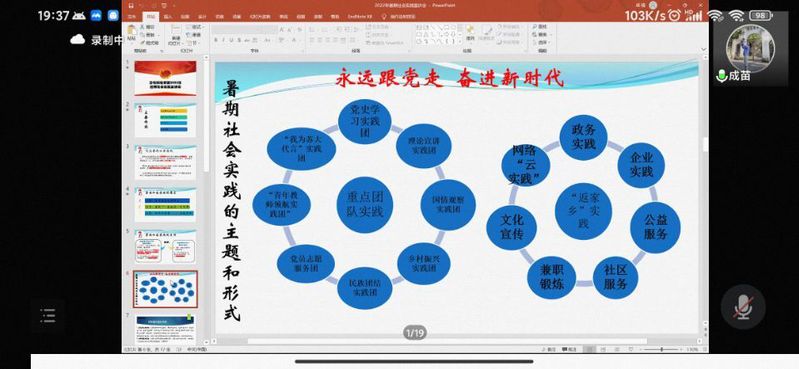Click the Find icon in Editing group
The height and width of the screenshot is (369, 799).
click(x=541, y=26)
